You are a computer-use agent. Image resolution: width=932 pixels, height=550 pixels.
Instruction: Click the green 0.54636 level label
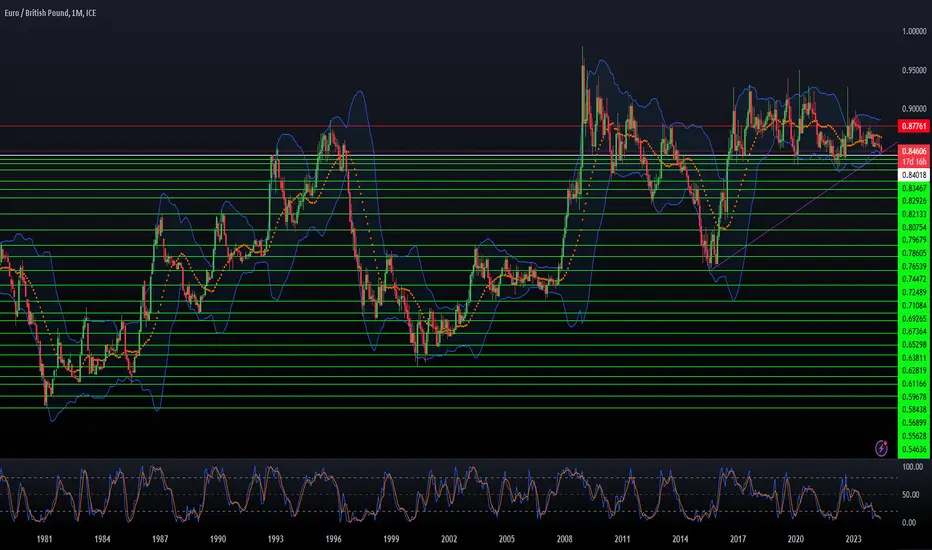(x=914, y=449)
